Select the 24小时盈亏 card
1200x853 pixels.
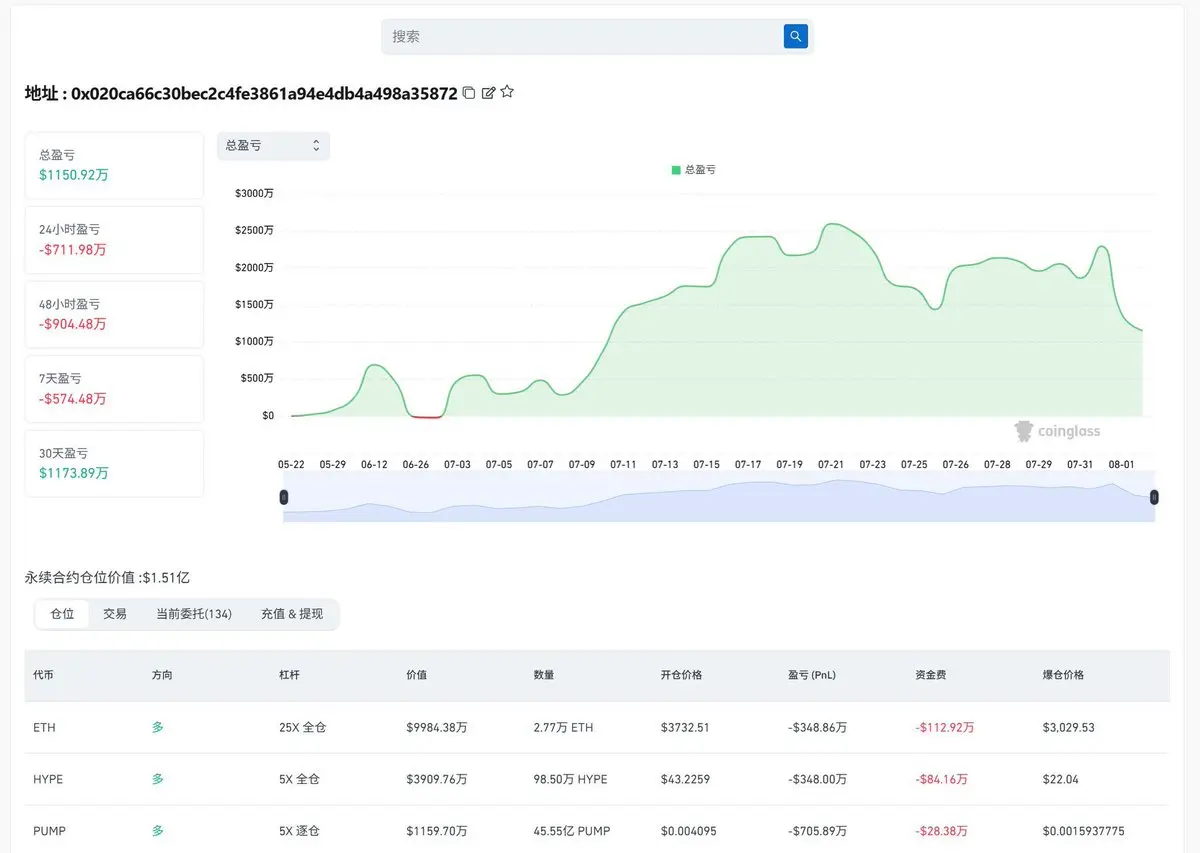click(x=114, y=240)
